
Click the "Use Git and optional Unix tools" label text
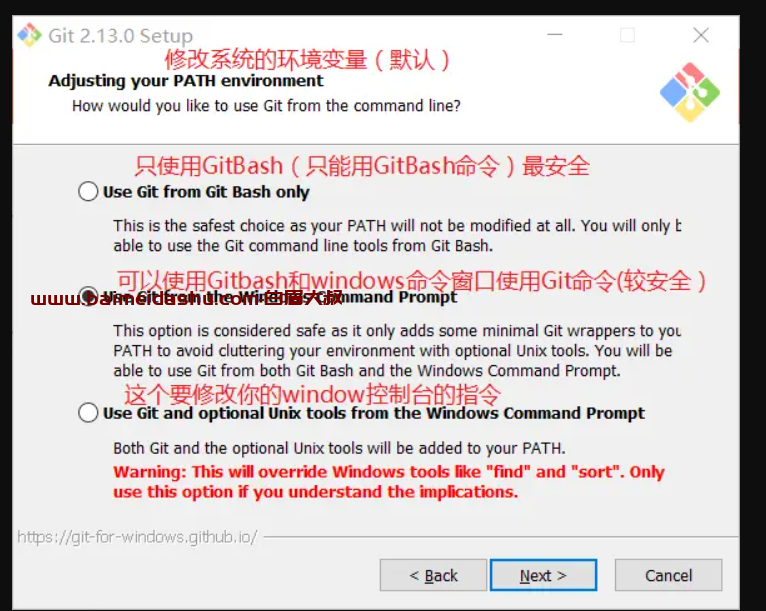[x=374, y=413]
